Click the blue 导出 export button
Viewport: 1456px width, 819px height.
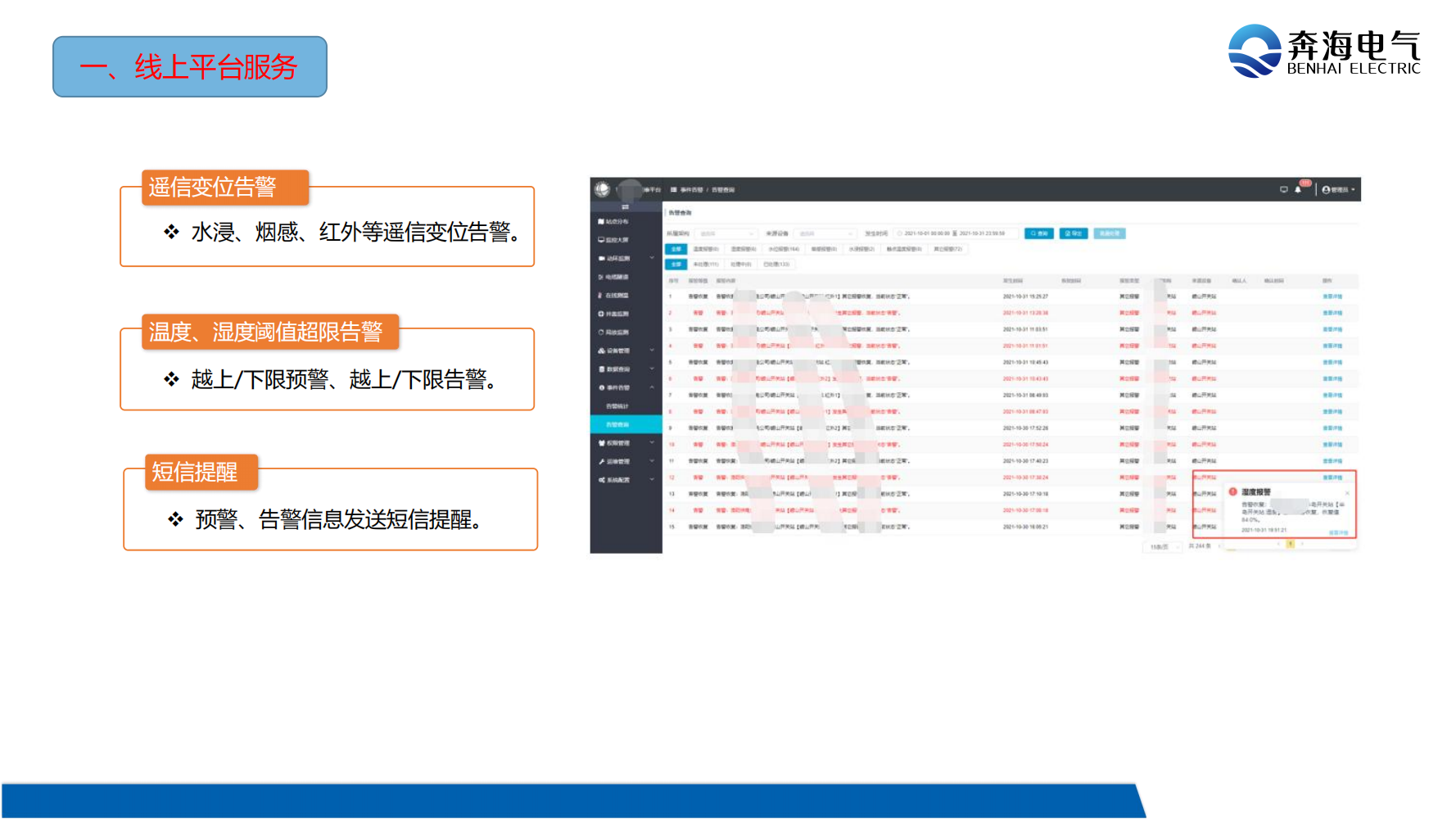[x=1074, y=233]
